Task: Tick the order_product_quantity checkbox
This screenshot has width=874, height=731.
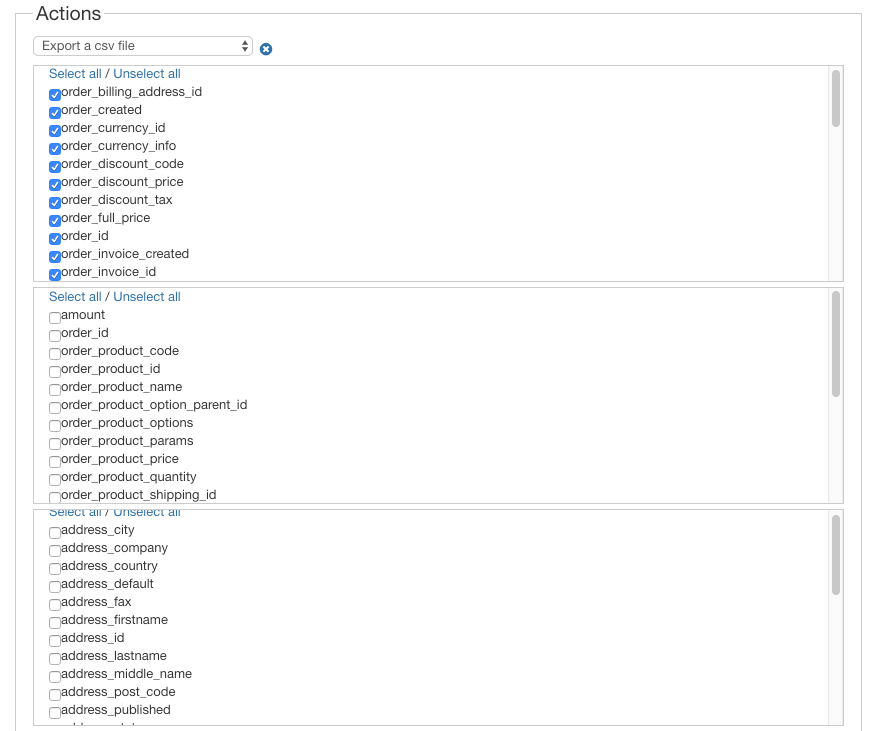Action: (55, 480)
